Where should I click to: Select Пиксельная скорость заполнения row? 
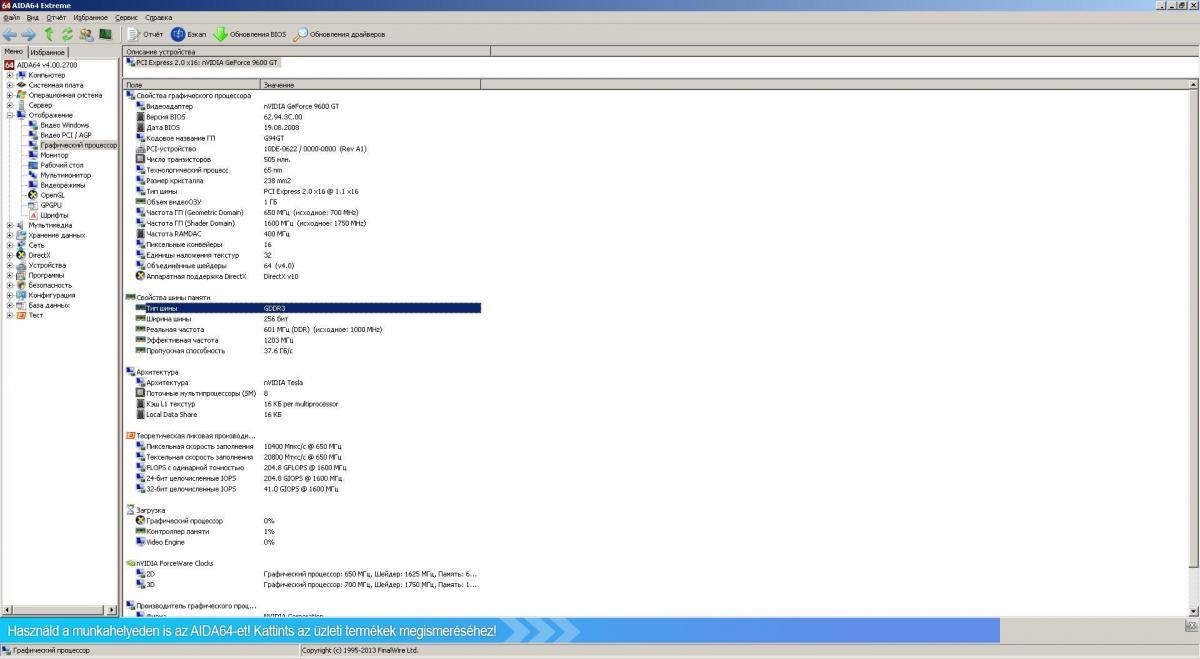[302, 446]
